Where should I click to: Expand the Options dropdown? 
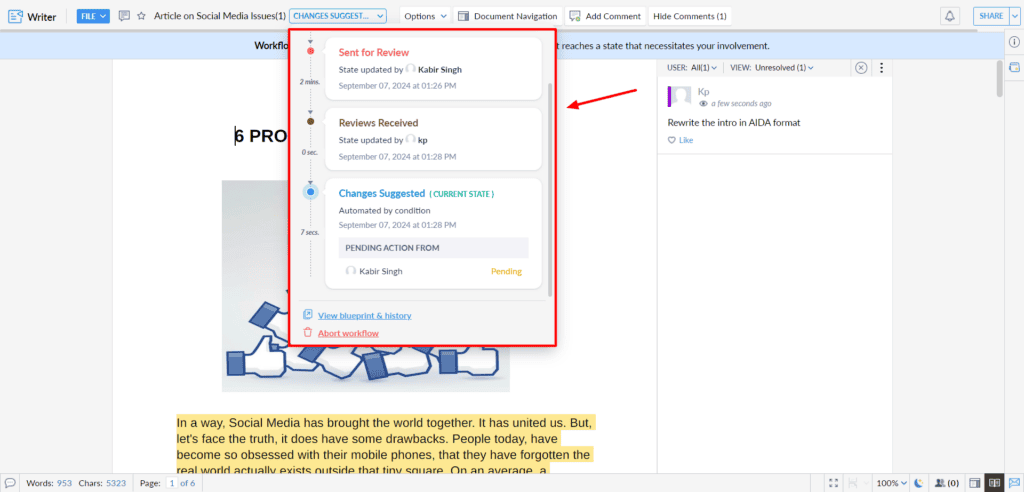425,16
